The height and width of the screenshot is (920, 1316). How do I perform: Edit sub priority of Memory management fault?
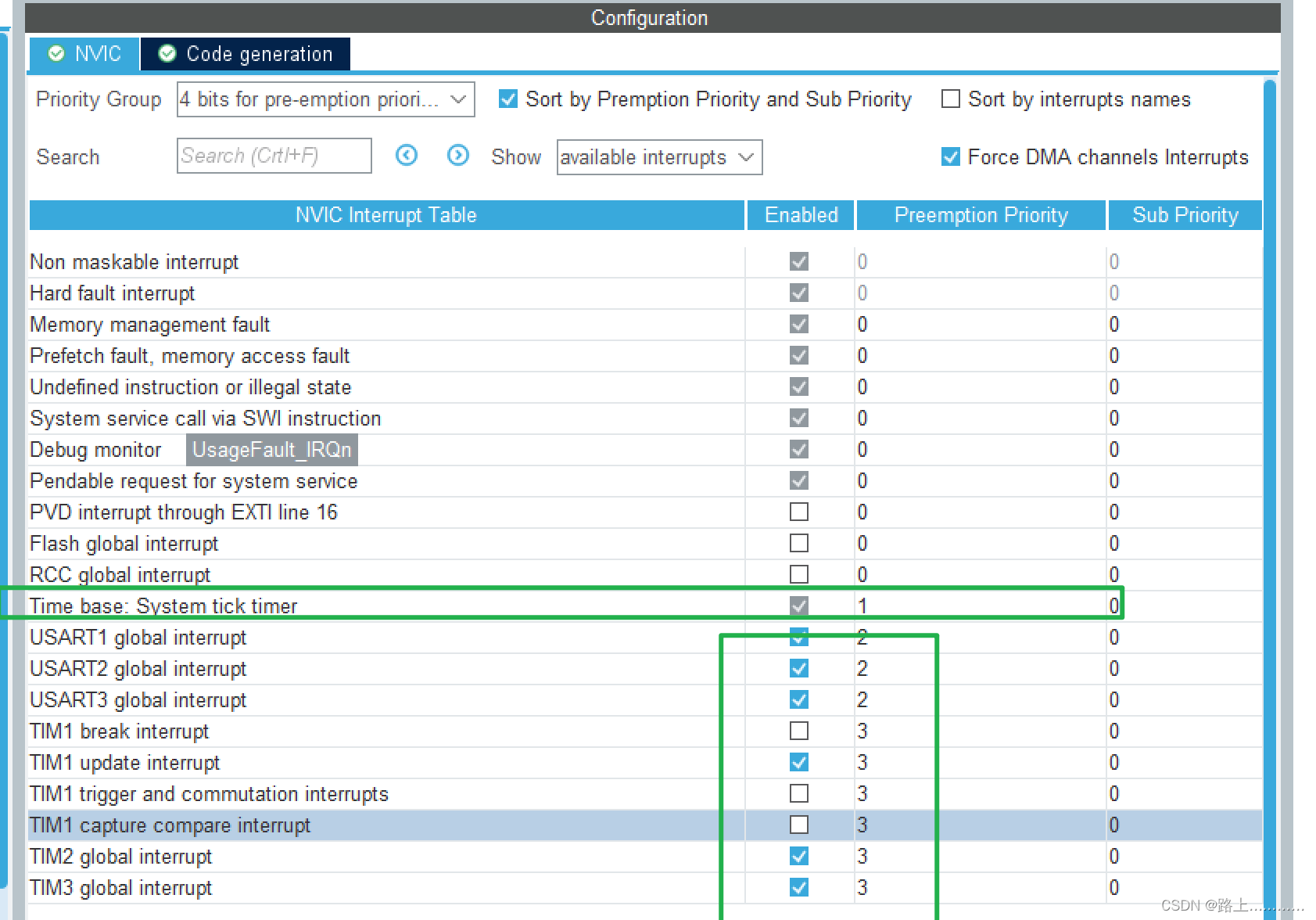point(1185,325)
